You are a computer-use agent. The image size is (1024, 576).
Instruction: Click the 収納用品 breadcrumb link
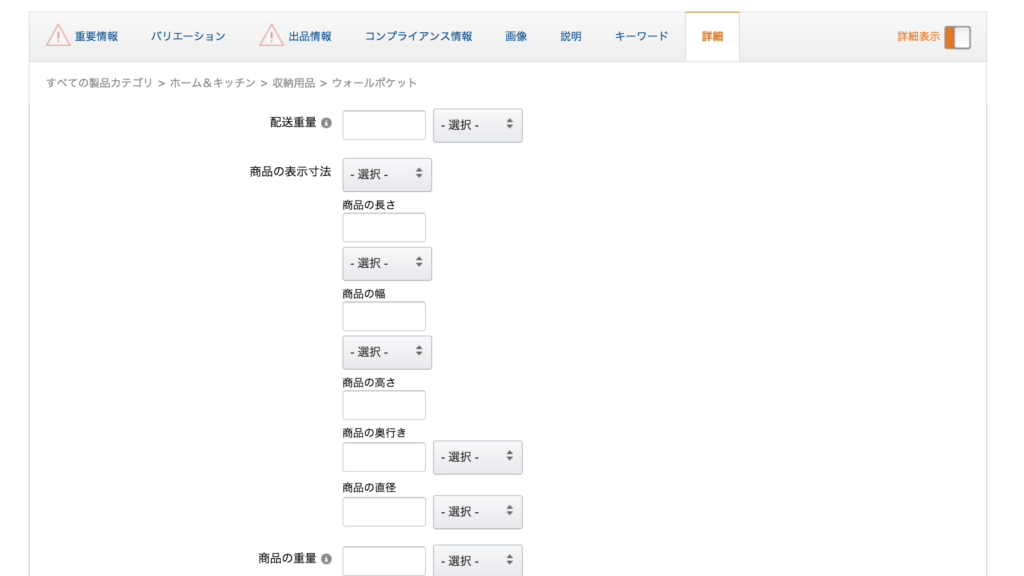coord(293,83)
